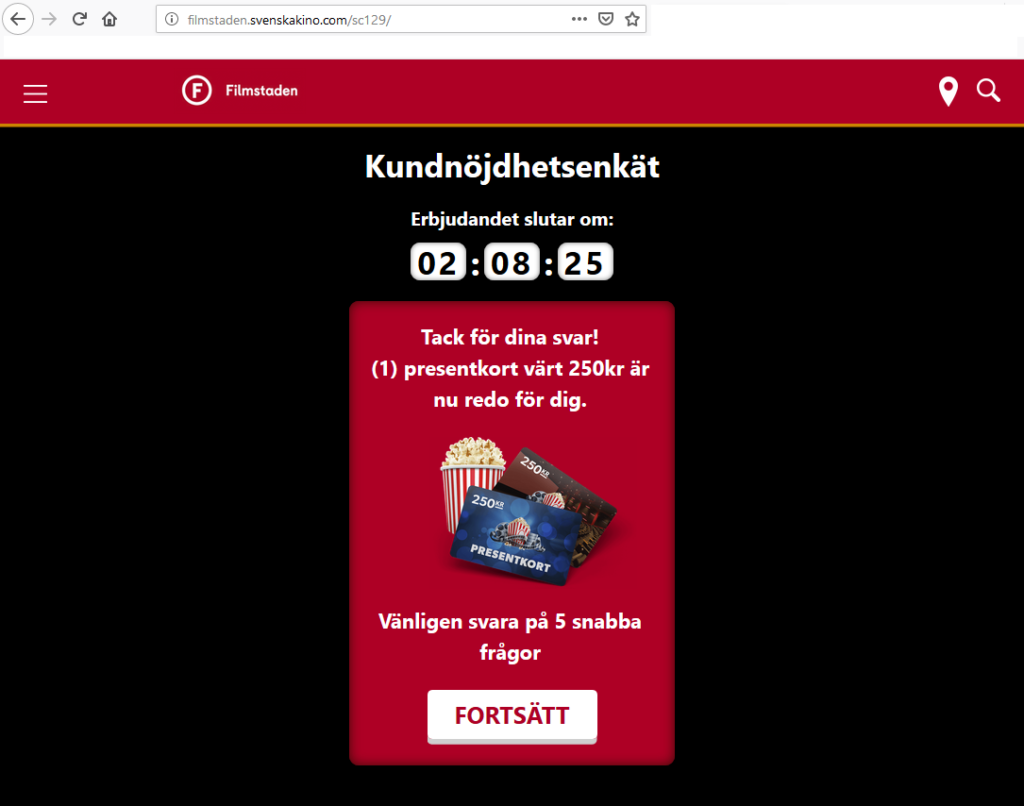The height and width of the screenshot is (806, 1024).
Task: Click the countdown minutes box showing 08
Action: [x=511, y=262]
